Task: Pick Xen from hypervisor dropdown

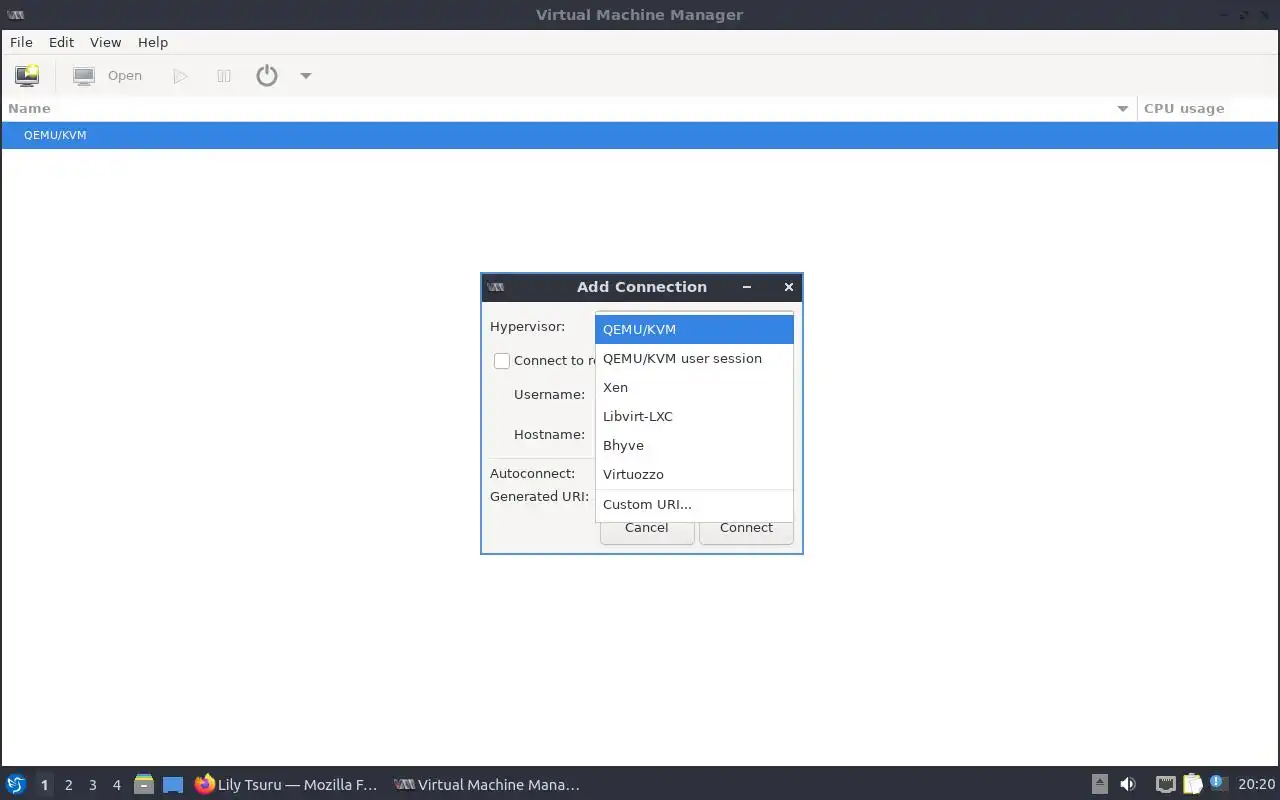Action: pyautogui.click(x=694, y=387)
